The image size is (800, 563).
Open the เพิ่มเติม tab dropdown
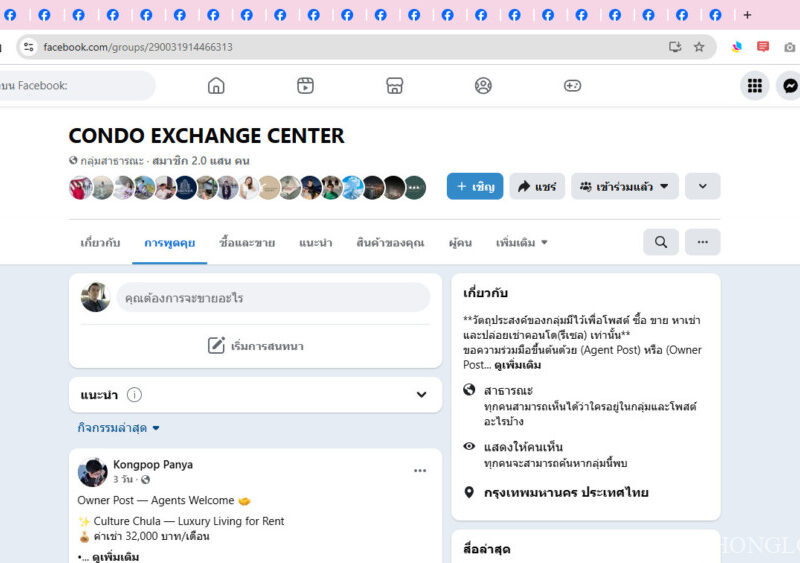(x=522, y=242)
